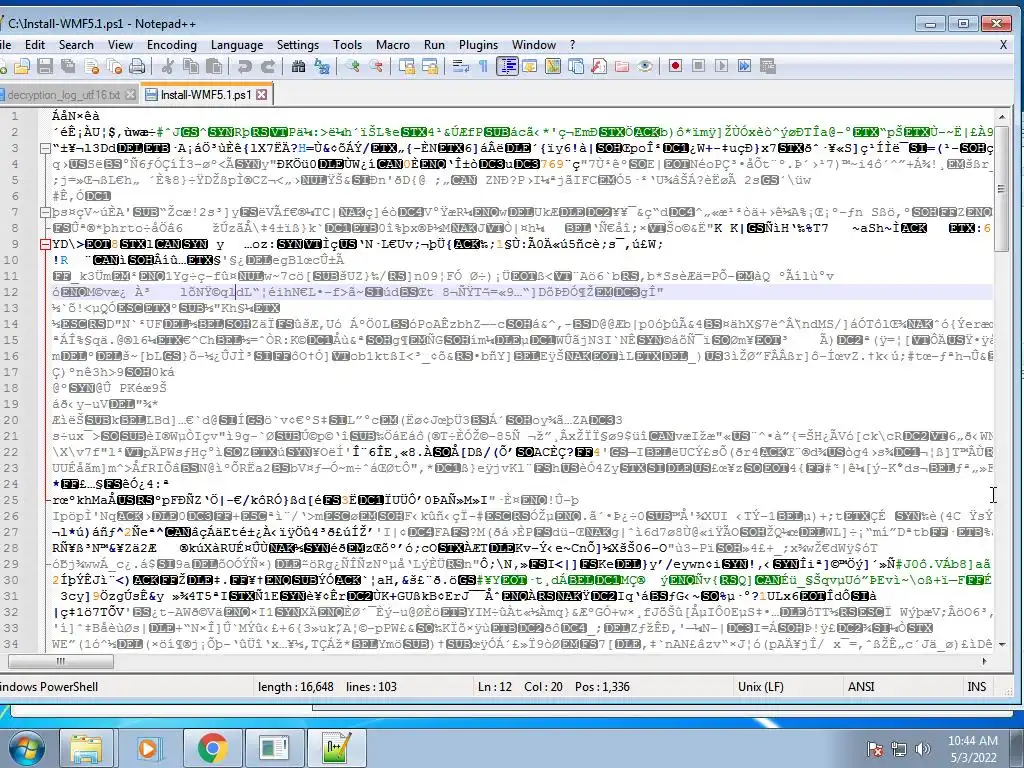Open the Tools menu
The width and height of the screenshot is (1024, 768).
[347, 44]
